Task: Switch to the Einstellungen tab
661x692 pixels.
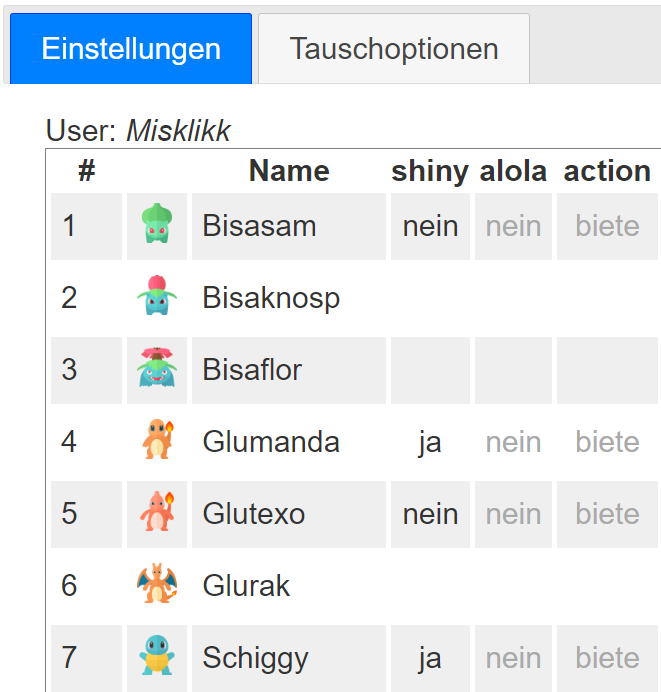Action: [131, 49]
